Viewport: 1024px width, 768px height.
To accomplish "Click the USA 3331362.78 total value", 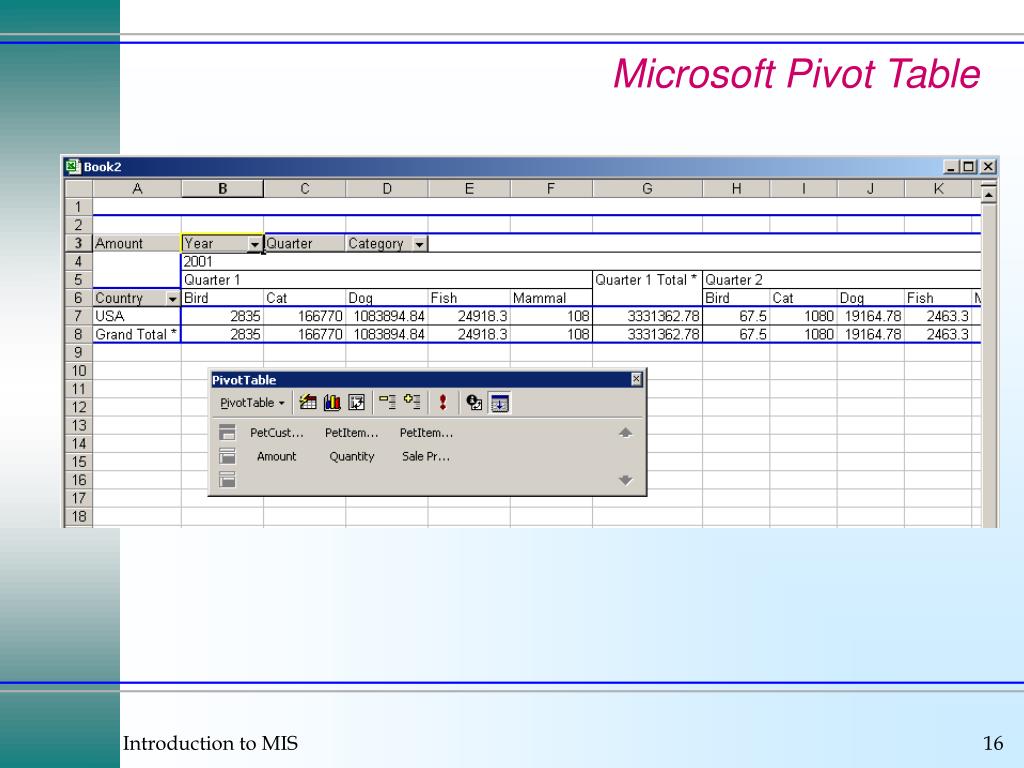I will [x=647, y=316].
